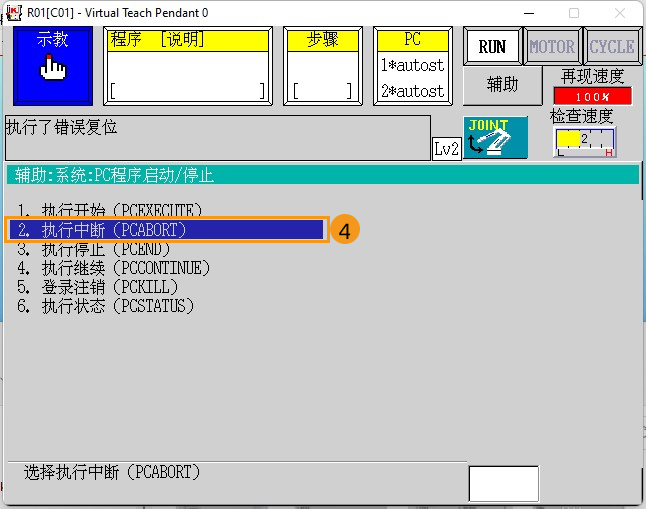Toggle the MOTOR power button
646x509 pixels.
552,46
